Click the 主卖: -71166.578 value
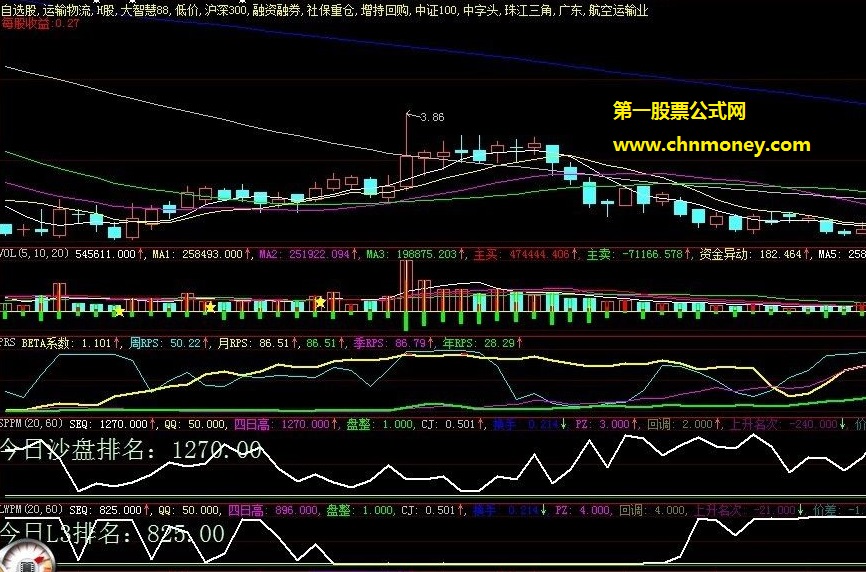The width and height of the screenshot is (866, 572). 635,254
